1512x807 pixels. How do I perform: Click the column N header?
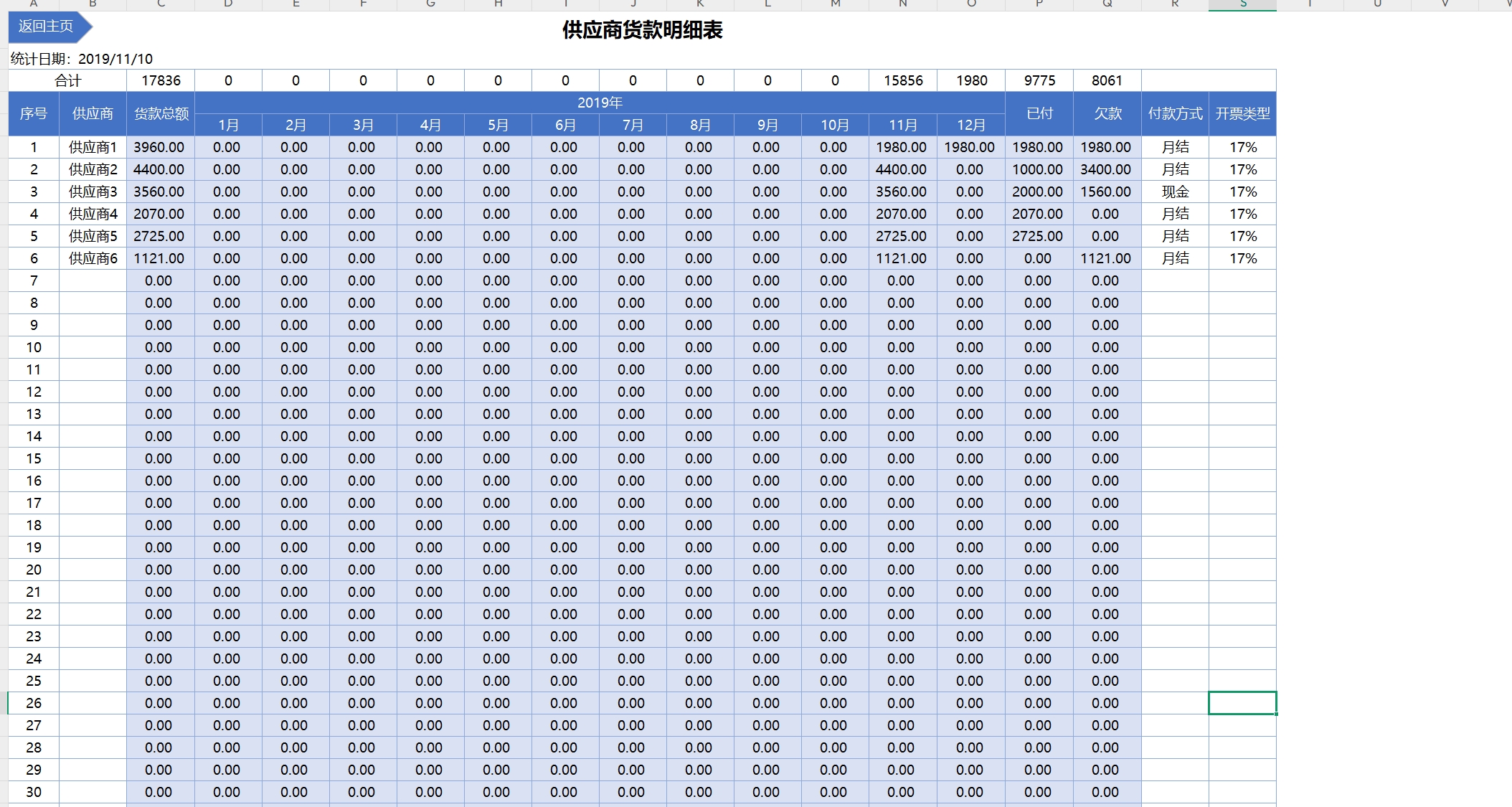(903, 5)
